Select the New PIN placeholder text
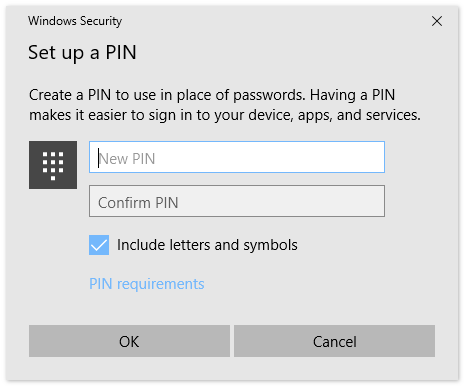 click(x=127, y=159)
